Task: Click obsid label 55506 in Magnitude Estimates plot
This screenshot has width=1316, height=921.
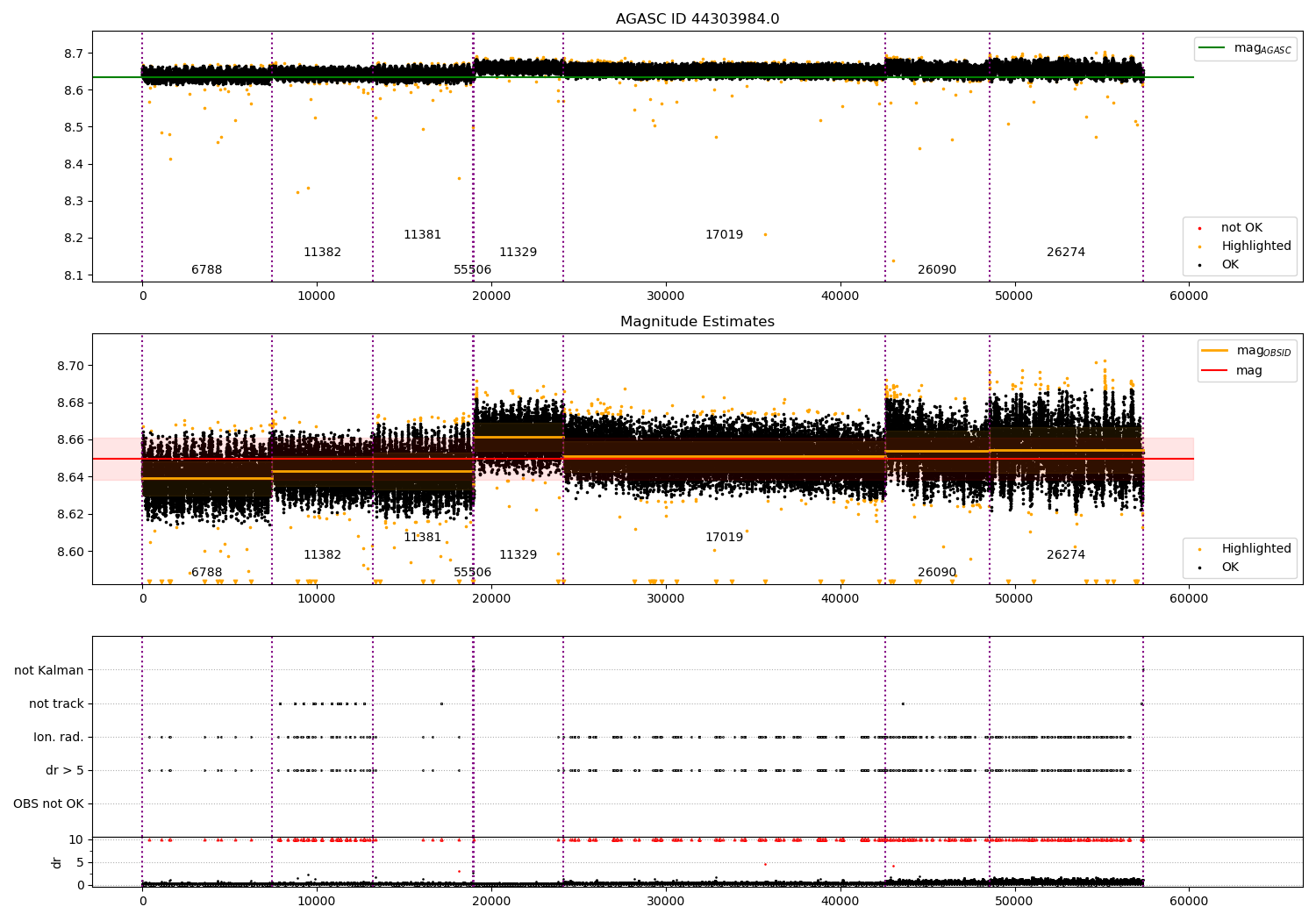Action: click(472, 573)
